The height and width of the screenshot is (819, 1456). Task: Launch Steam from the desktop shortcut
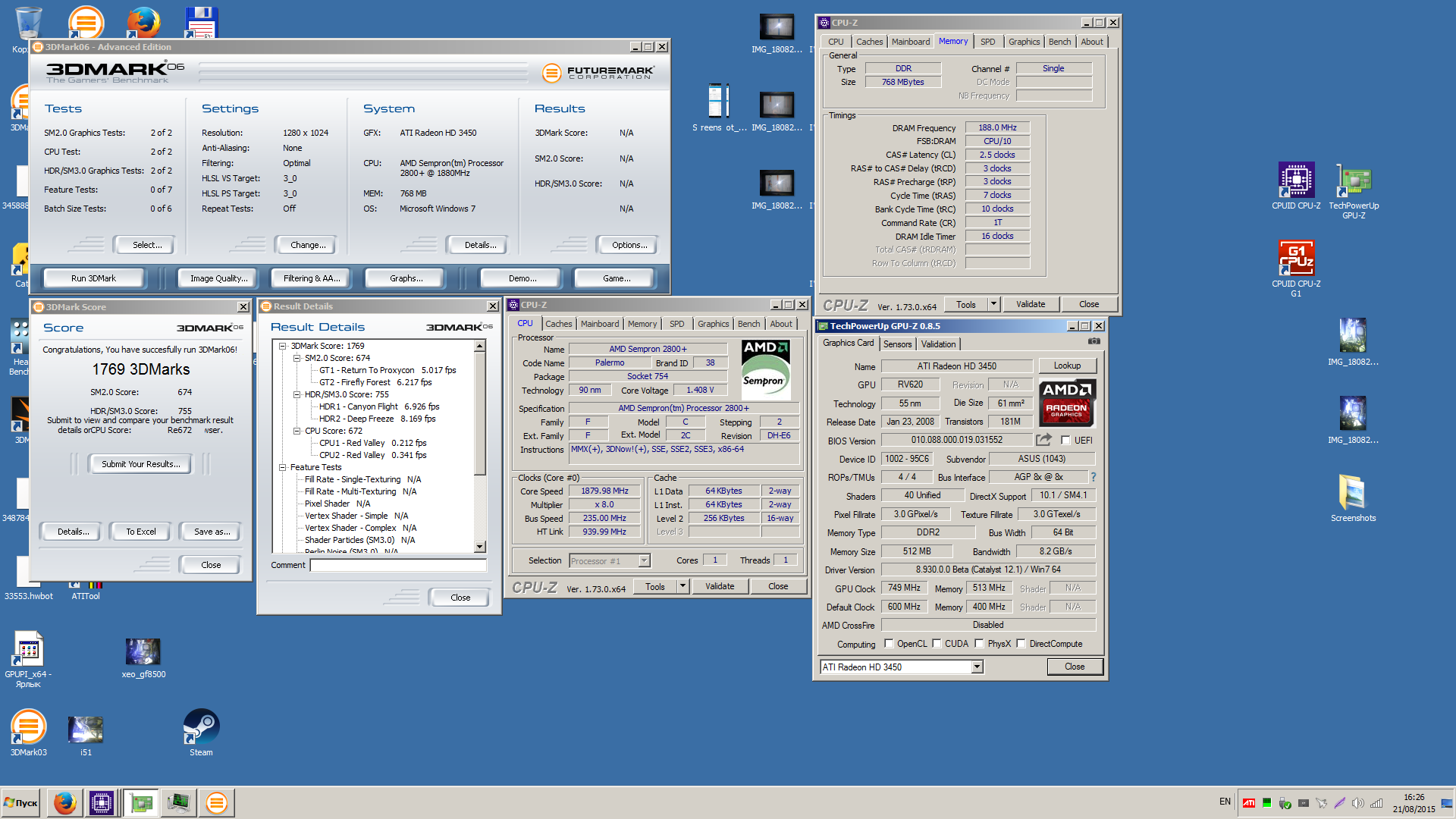pyautogui.click(x=201, y=733)
